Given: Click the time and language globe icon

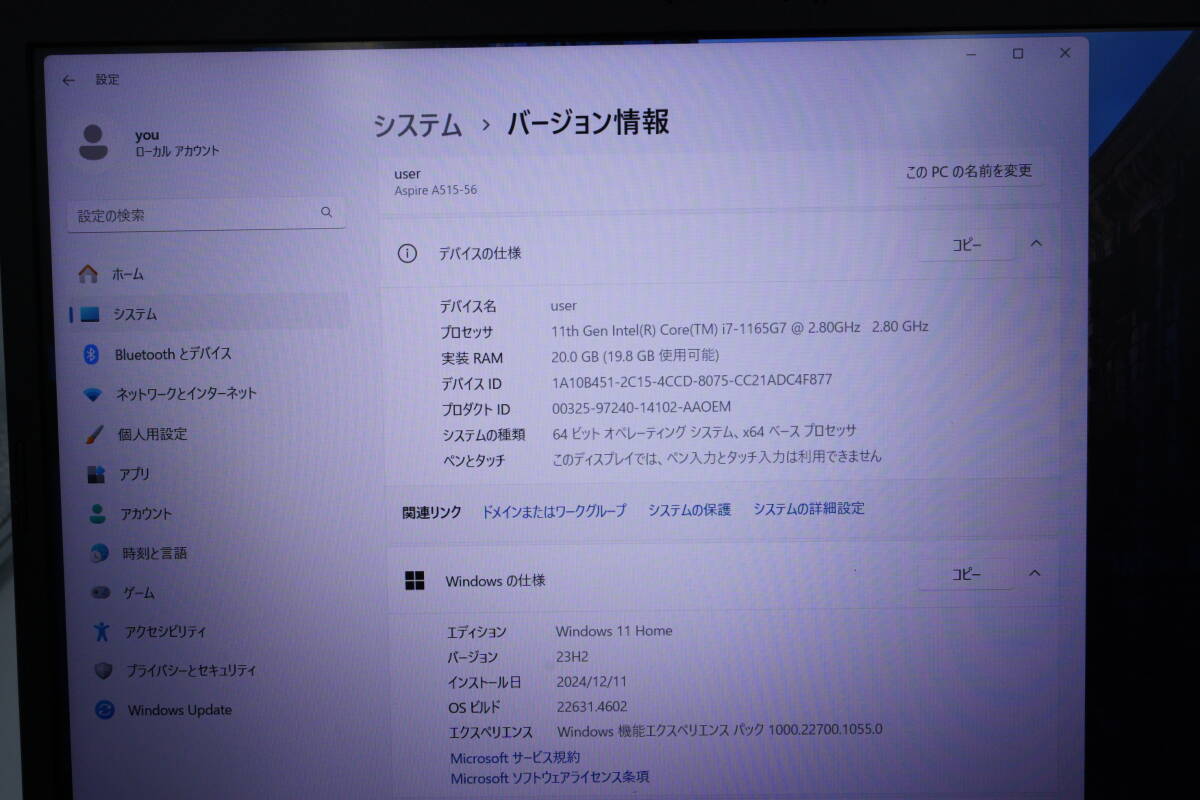Looking at the screenshot, I should [x=99, y=553].
